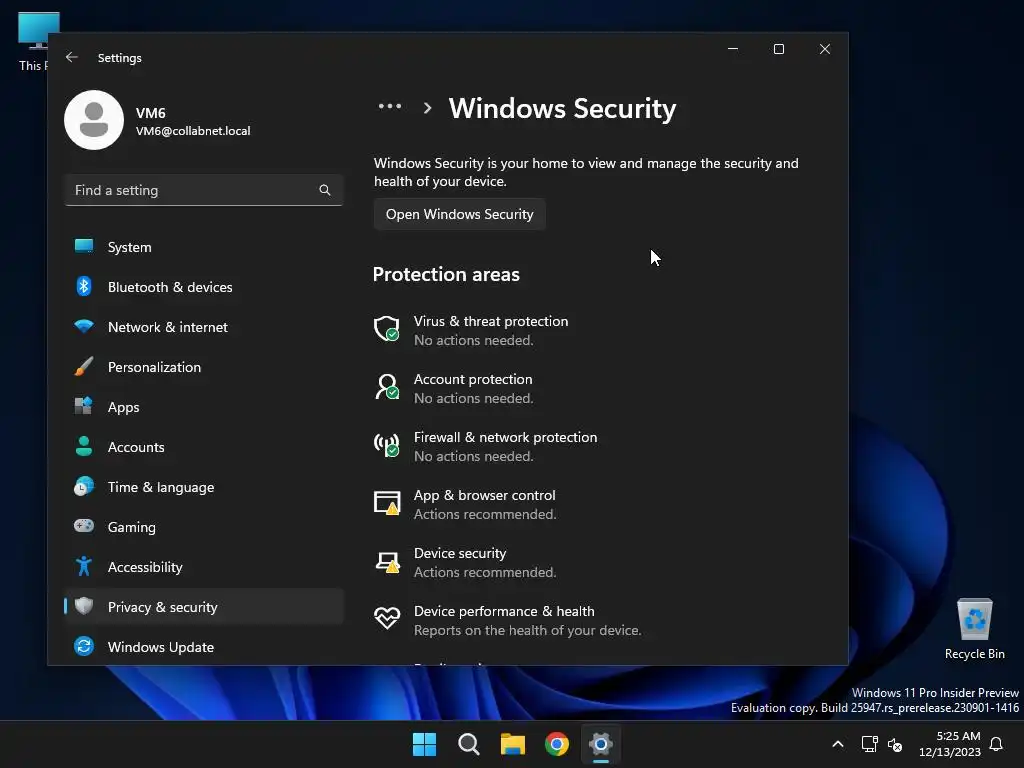Click the Gaming controller icon
Viewport: 1024px width, 768px height.
click(x=84, y=526)
